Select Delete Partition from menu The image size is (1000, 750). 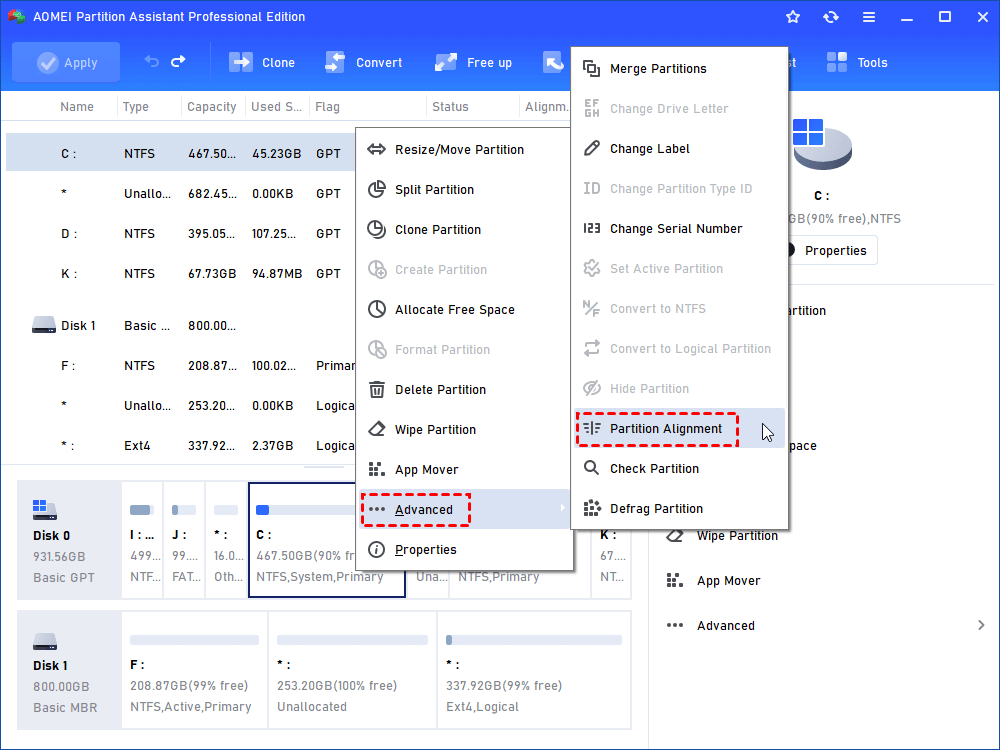(x=464, y=390)
